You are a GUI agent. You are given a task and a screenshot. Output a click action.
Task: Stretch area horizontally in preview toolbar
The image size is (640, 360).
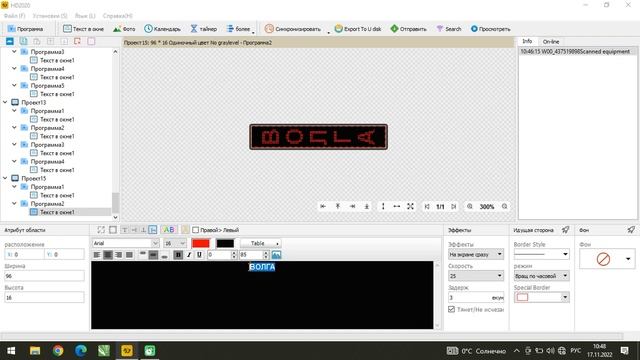tap(396, 207)
